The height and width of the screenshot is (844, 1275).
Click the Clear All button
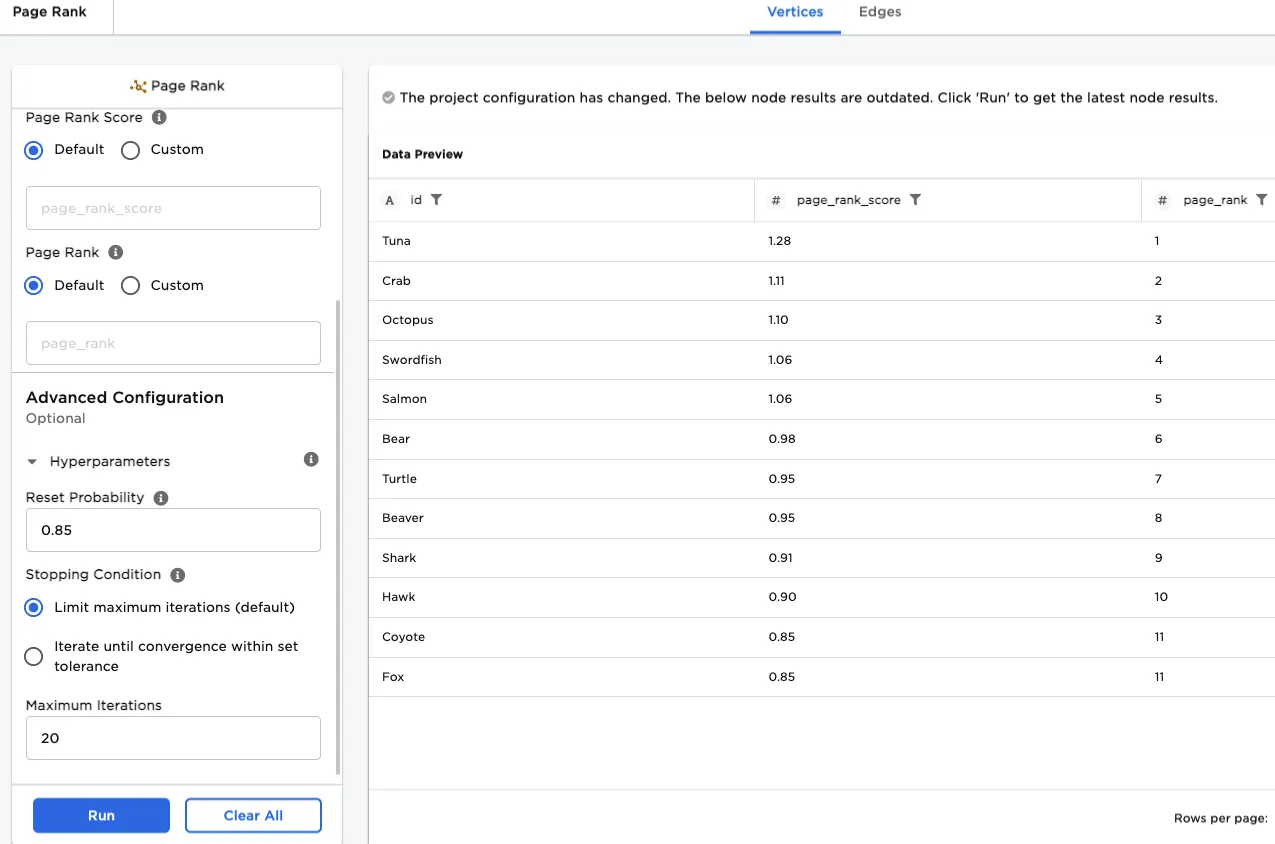(x=253, y=815)
